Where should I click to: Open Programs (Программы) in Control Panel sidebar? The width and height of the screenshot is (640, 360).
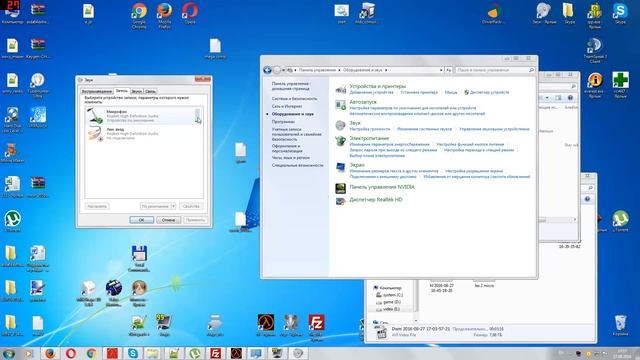pyautogui.click(x=283, y=122)
